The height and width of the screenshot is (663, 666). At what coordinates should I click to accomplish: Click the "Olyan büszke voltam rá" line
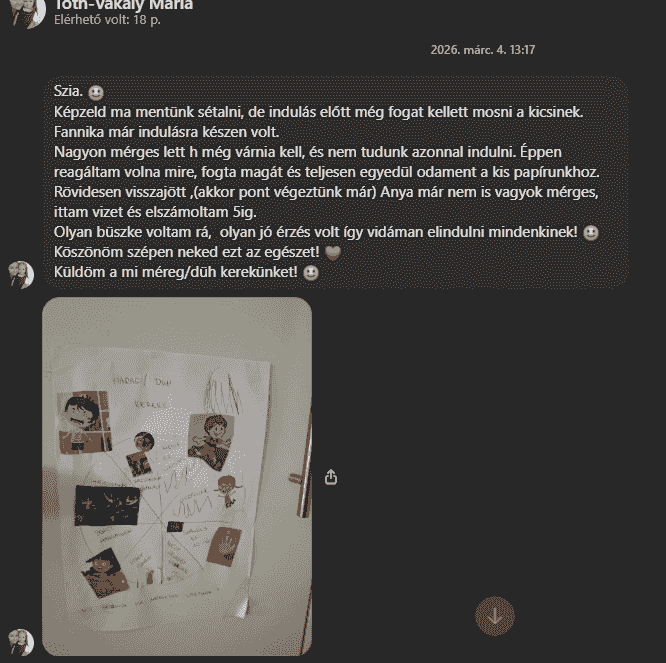coord(316,232)
